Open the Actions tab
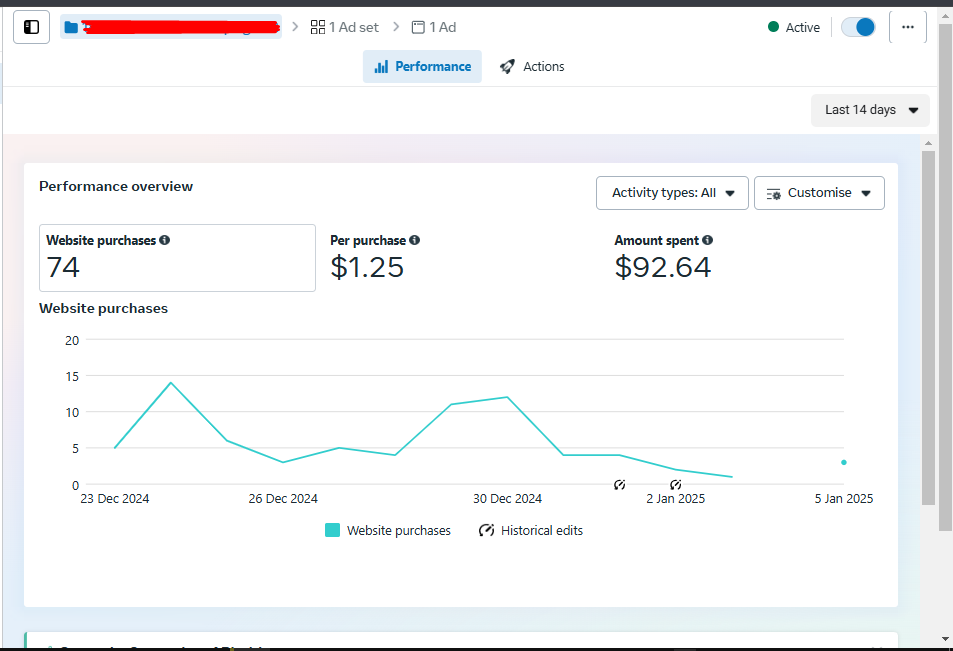Image resolution: width=953 pixels, height=651 pixels. [532, 67]
